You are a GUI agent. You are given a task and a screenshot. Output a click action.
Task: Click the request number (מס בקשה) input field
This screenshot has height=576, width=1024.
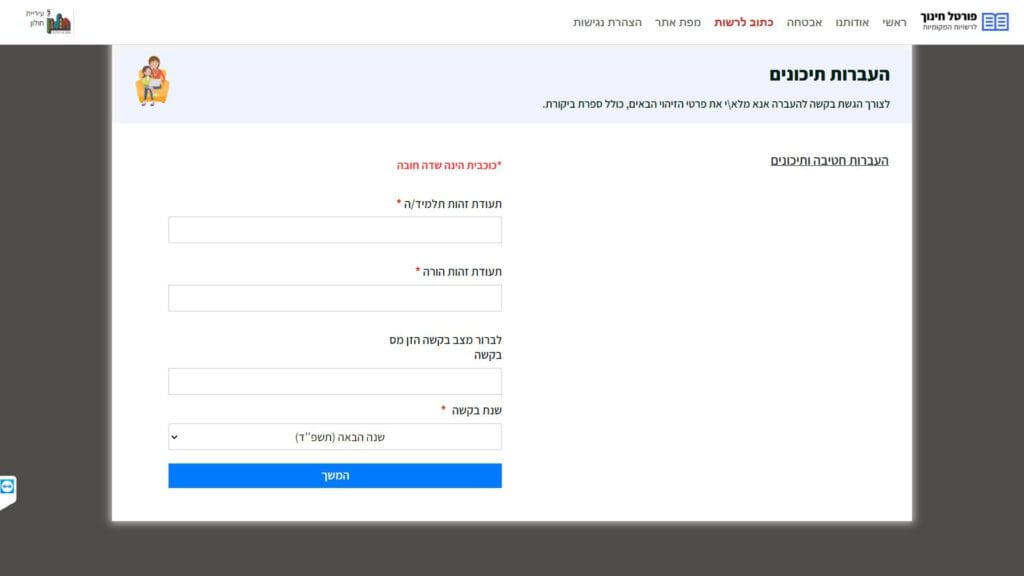[335, 381]
